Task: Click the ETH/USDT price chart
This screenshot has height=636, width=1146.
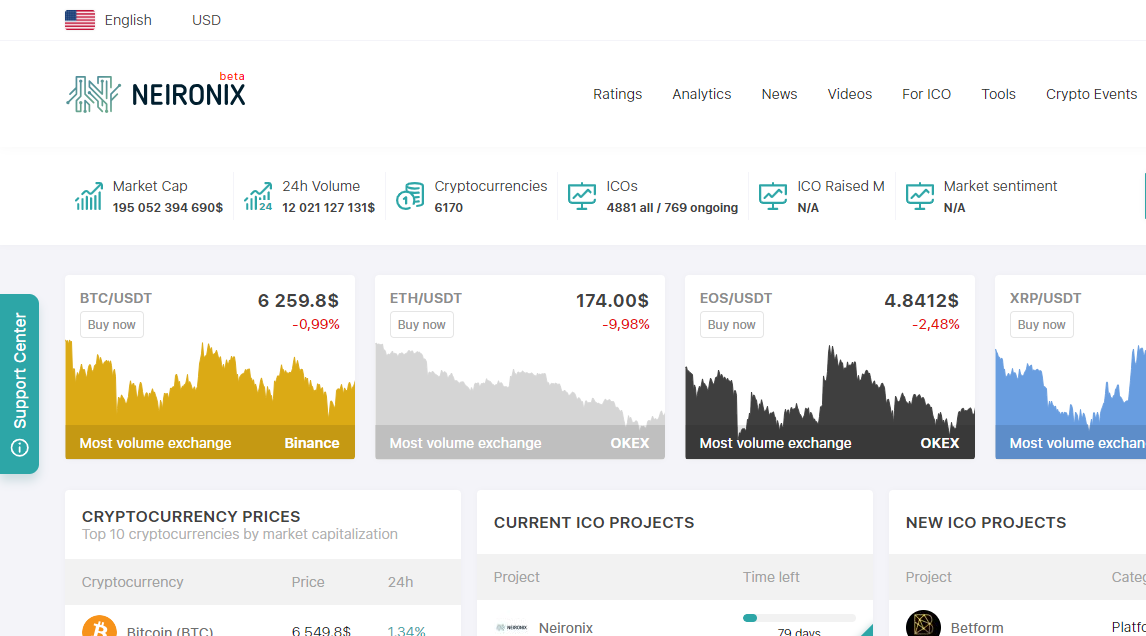Action: click(520, 387)
